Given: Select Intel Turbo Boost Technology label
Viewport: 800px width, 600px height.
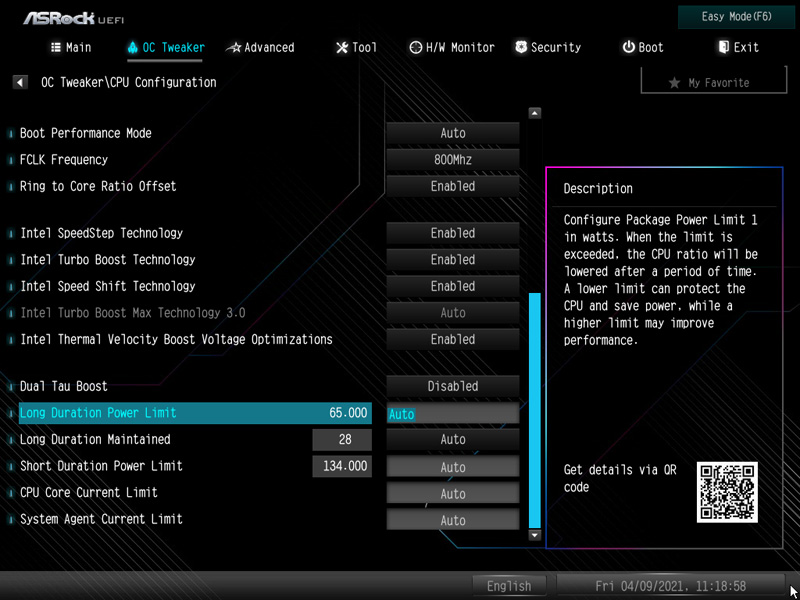Looking at the screenshot, I should pyautogui.click(x=108, y=260).
